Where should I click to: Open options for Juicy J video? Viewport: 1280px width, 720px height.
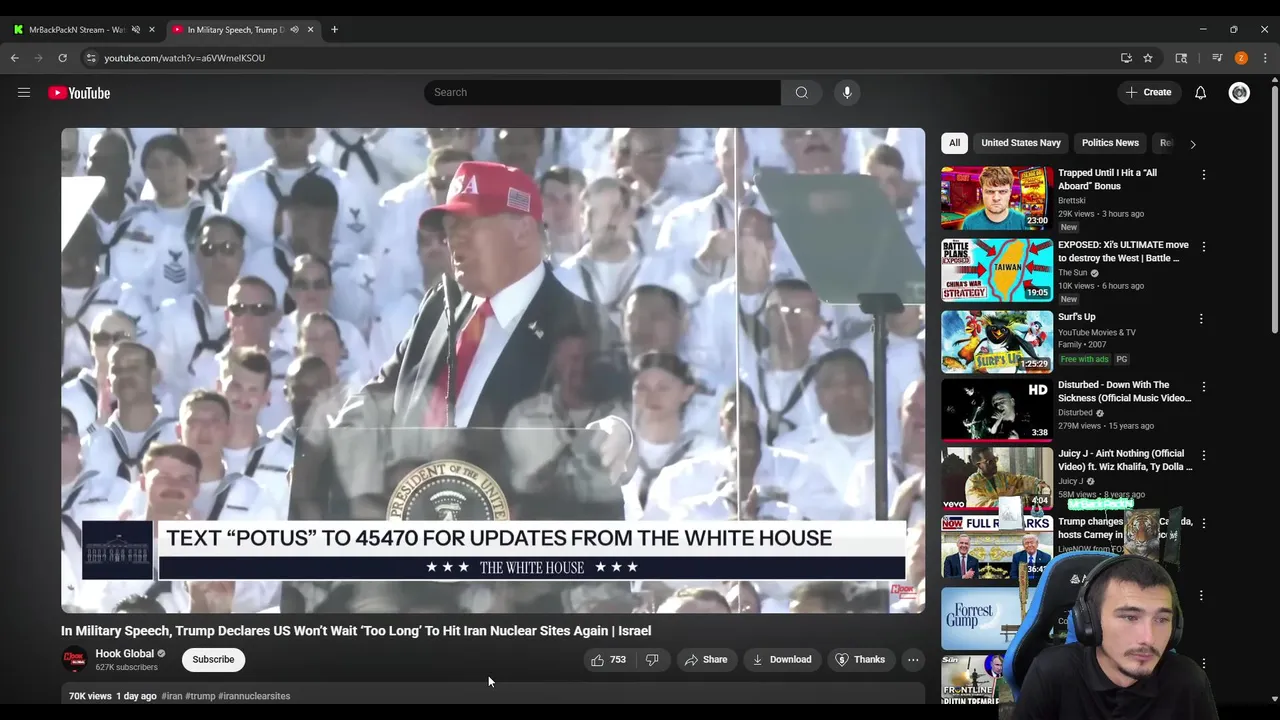pos(1203,455)
